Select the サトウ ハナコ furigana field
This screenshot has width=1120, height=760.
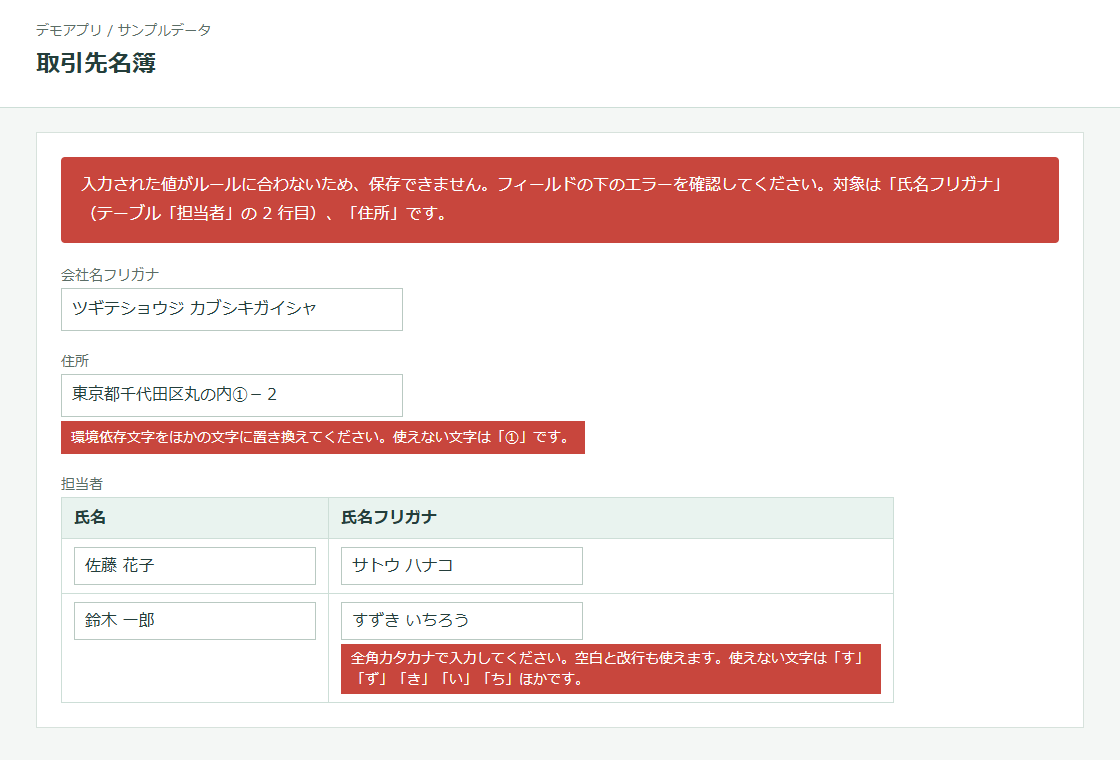click(461, 566)
